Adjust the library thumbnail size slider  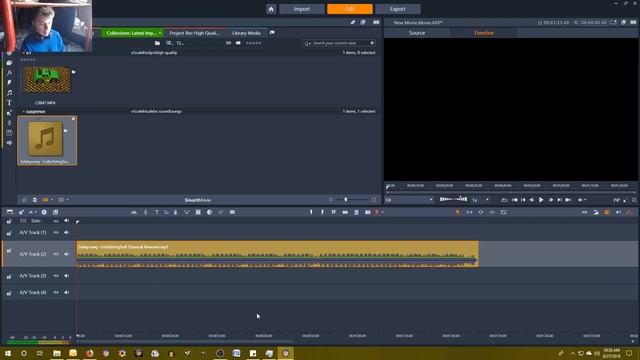click(x=346, y=200)
